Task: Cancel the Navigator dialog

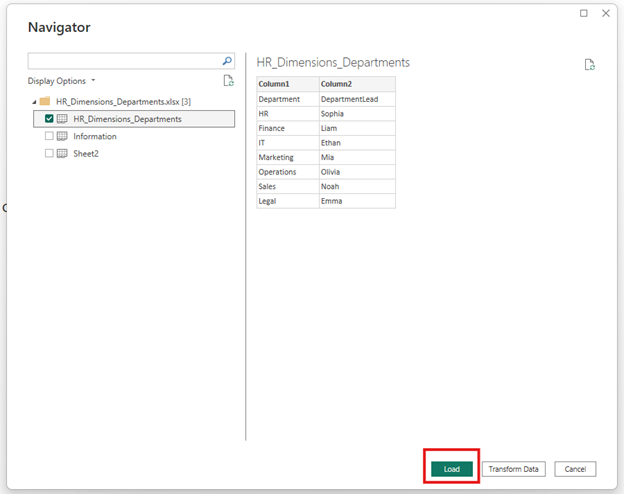Action: pyautogui.click(x=575, y=469)
